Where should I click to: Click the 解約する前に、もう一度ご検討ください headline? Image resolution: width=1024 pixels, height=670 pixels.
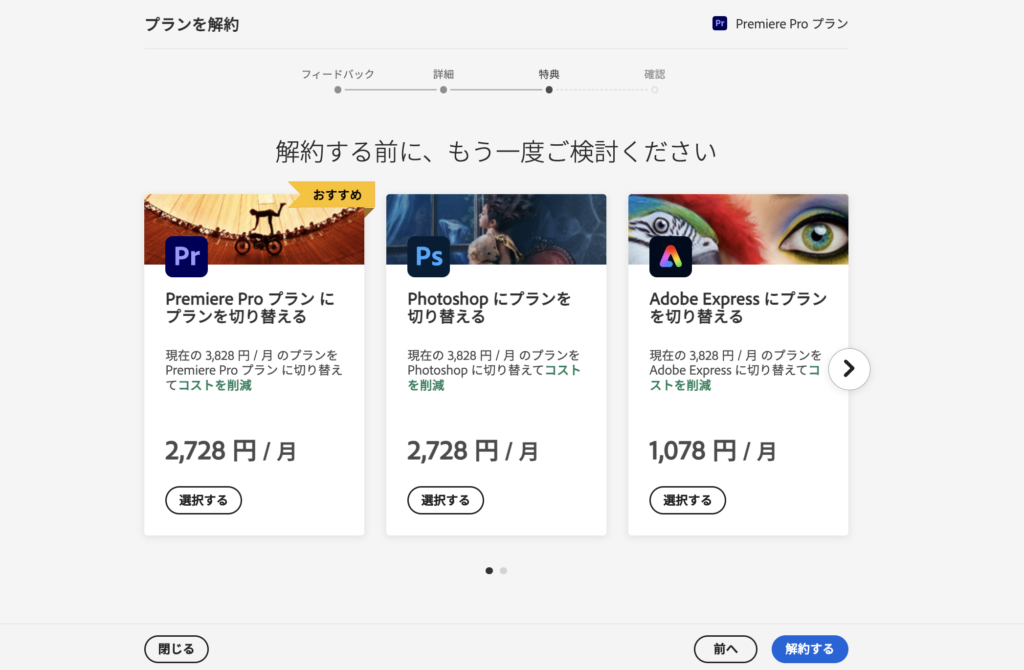point(496,152)
